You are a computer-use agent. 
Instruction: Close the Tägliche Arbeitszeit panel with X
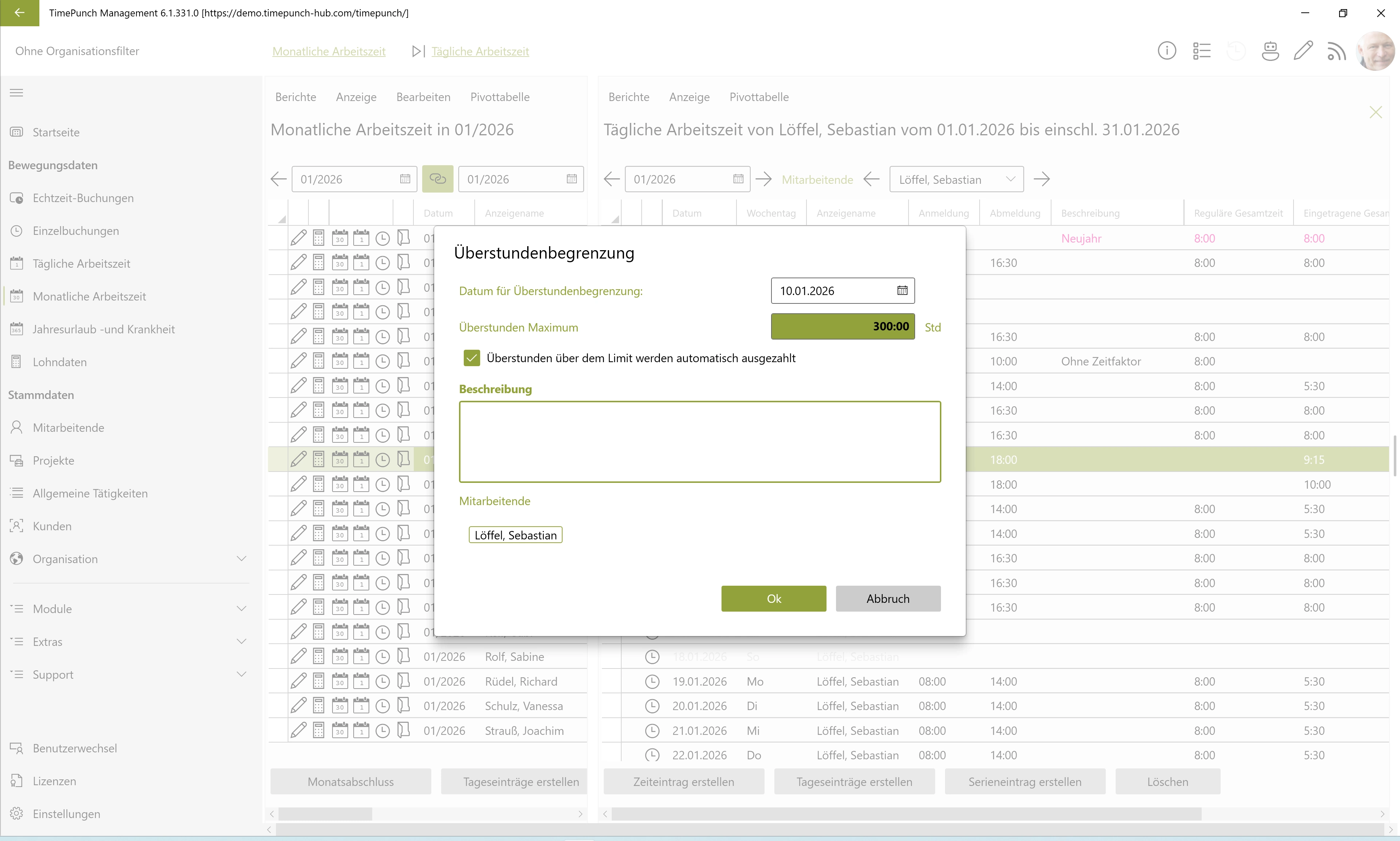1376,112
